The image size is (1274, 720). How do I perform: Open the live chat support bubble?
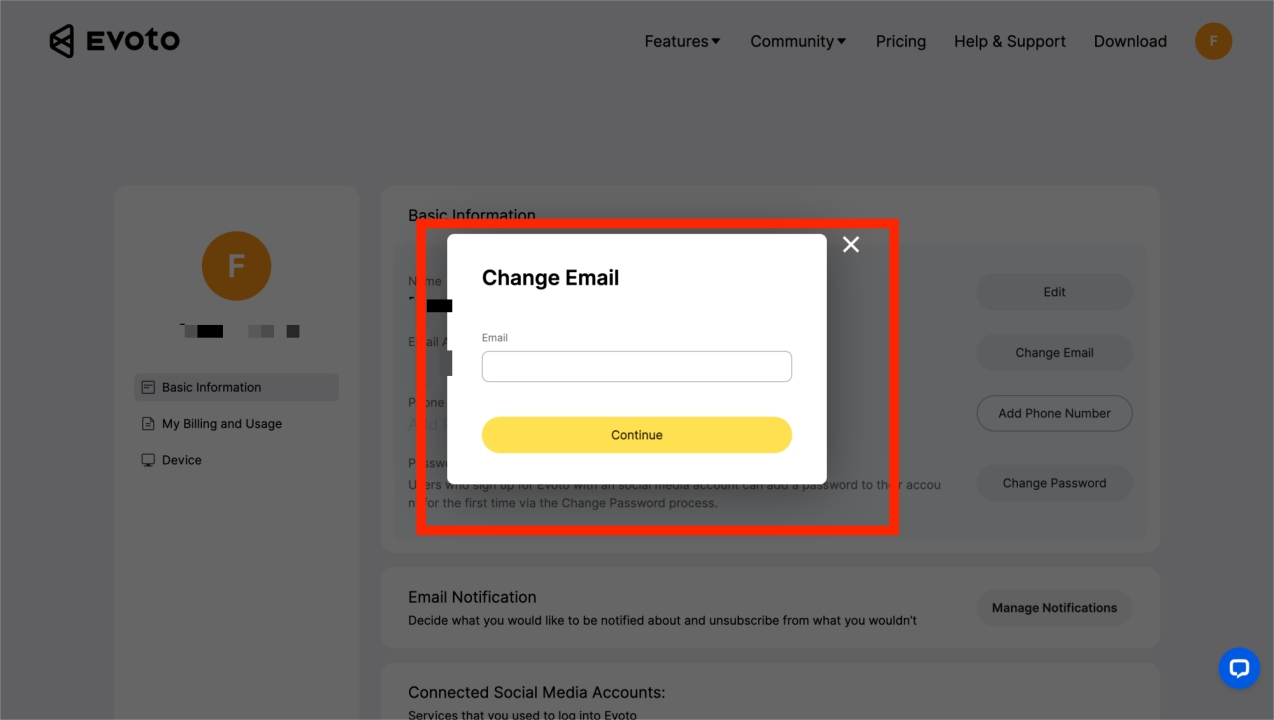[x=1238, y=668]
